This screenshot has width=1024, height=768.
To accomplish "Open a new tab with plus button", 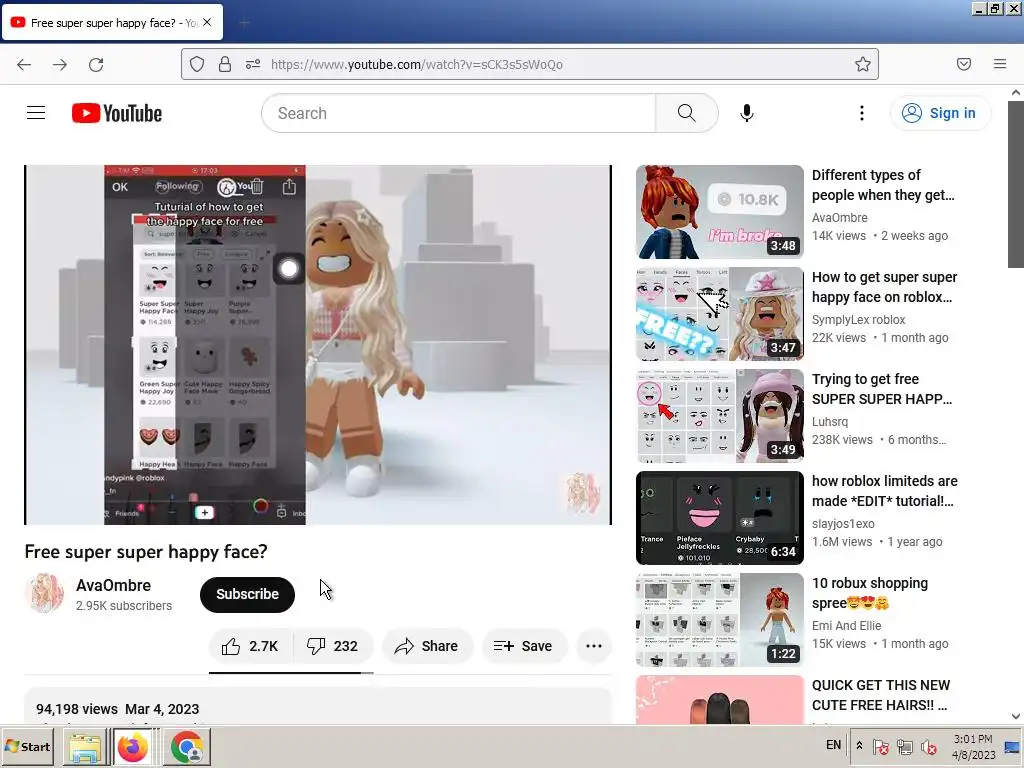I will [x=244, y=23].
